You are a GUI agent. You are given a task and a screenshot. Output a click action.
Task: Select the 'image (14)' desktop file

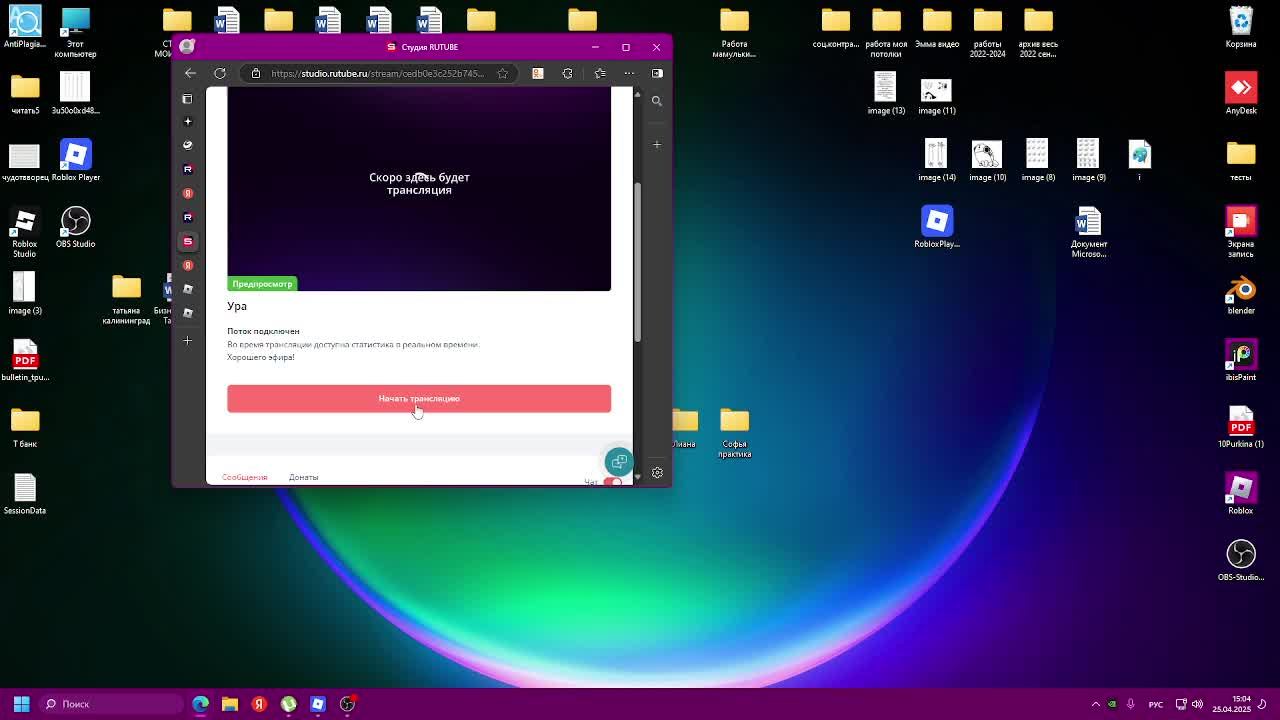click(x=936, y=161)
